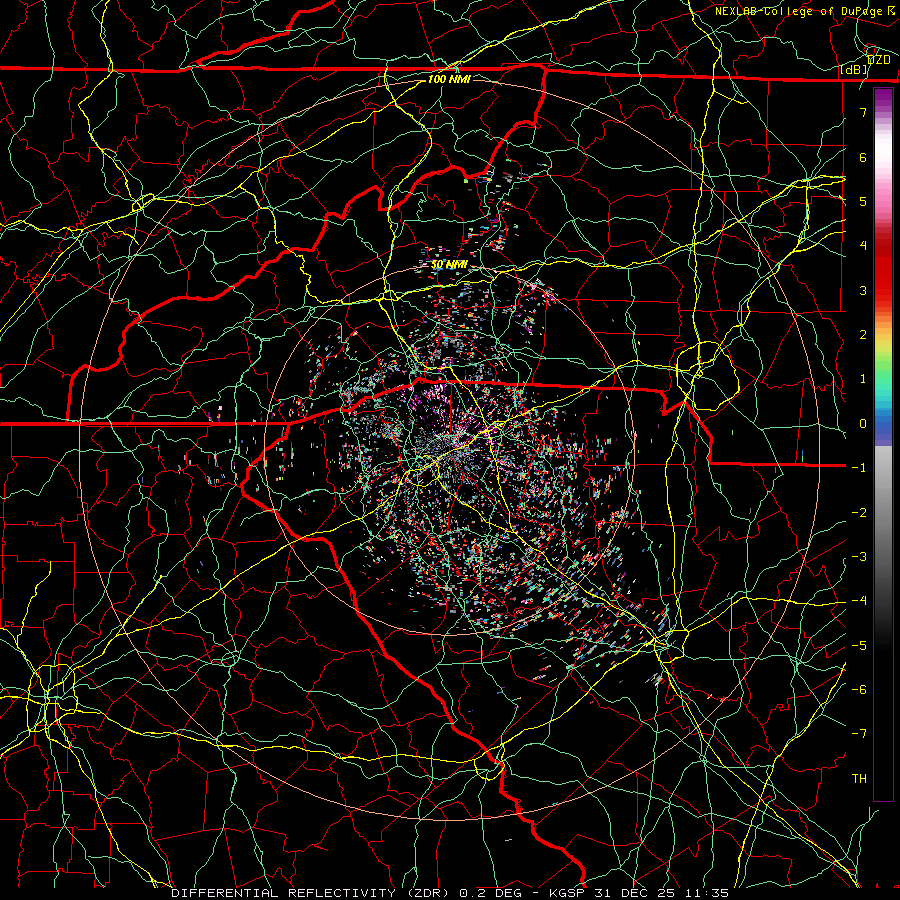
Task: Click the color scale value 1
Action: pyautogui.click(x=863, y=379)
